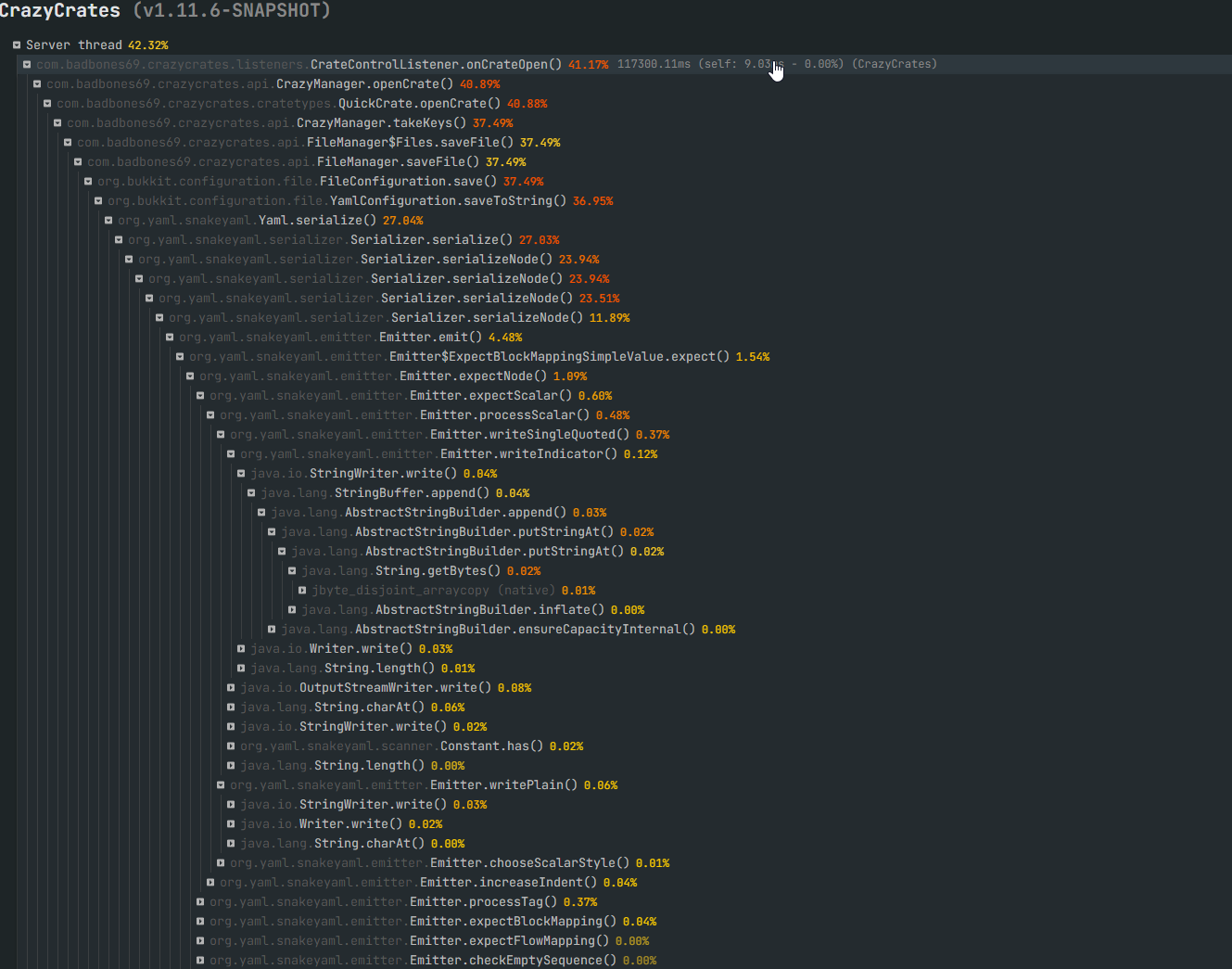This screenshot has height=969, width=1232.
Task: Collapse the Serializer.serialize() 27.03% node
Action: (x=119, y=239)
